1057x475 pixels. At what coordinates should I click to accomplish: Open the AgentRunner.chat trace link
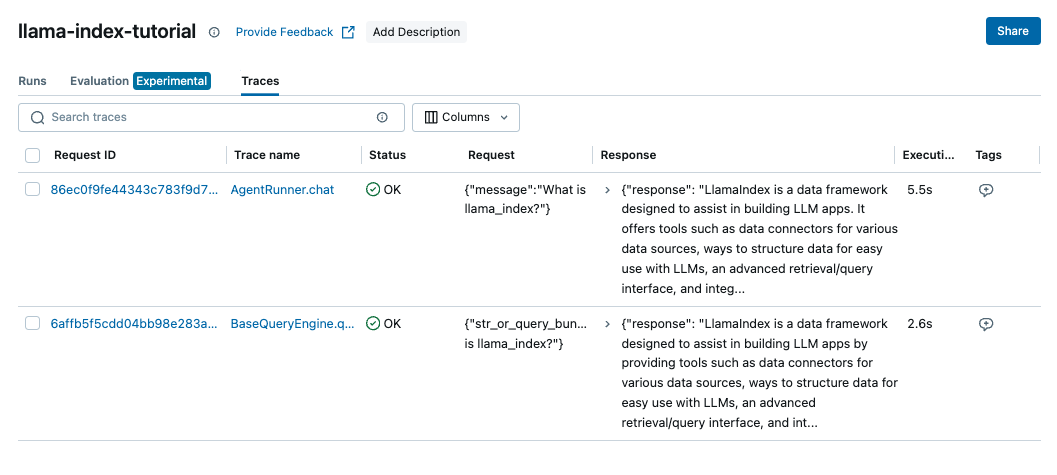coord(282,189)
